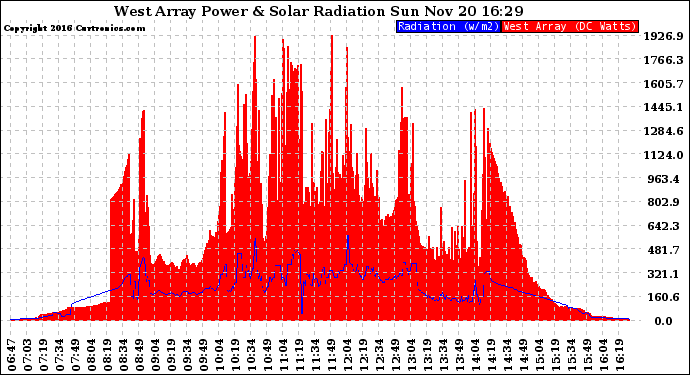Click the 08:04 time label
This screenshot has height=375, width=690.
pyautogui.click(x=91, y=355)
